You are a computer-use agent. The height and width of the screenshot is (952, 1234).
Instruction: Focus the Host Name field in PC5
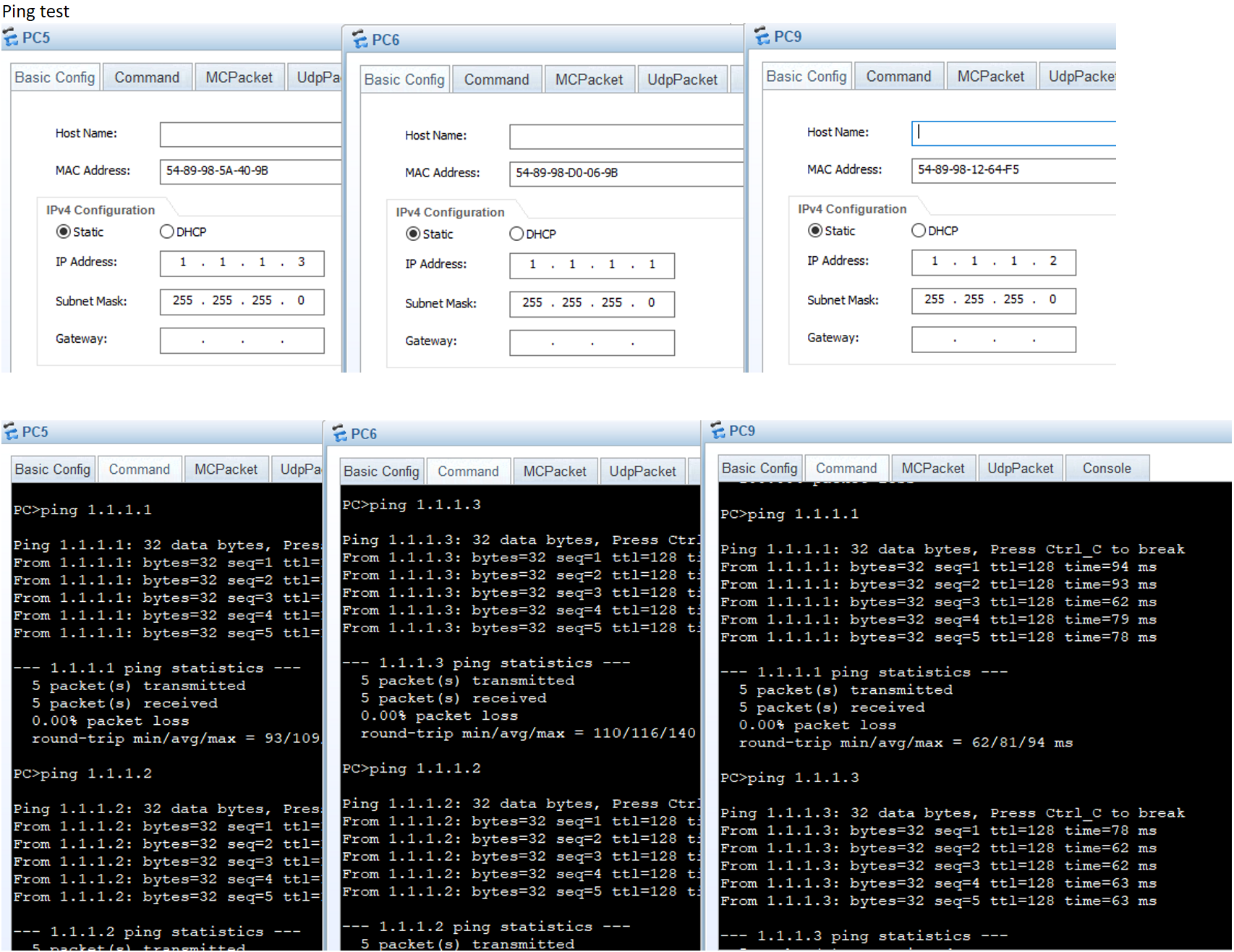[x=250, y=134]
